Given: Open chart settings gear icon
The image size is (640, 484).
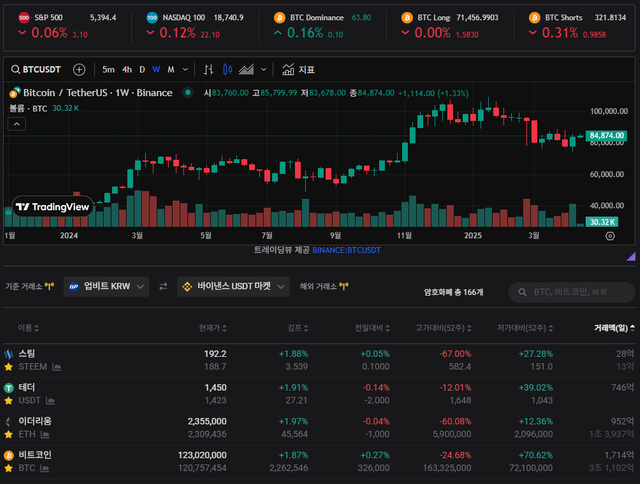Looking at the screenshot, I should click(x=610, y=236).
